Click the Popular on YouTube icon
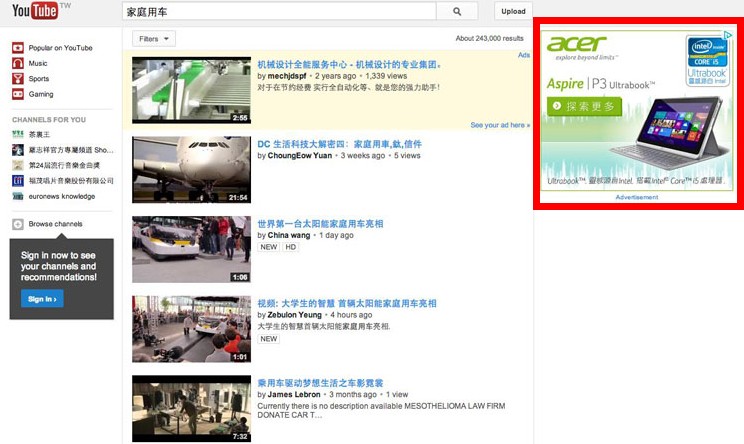The image size is (744, 444). (x=18, y=47)
